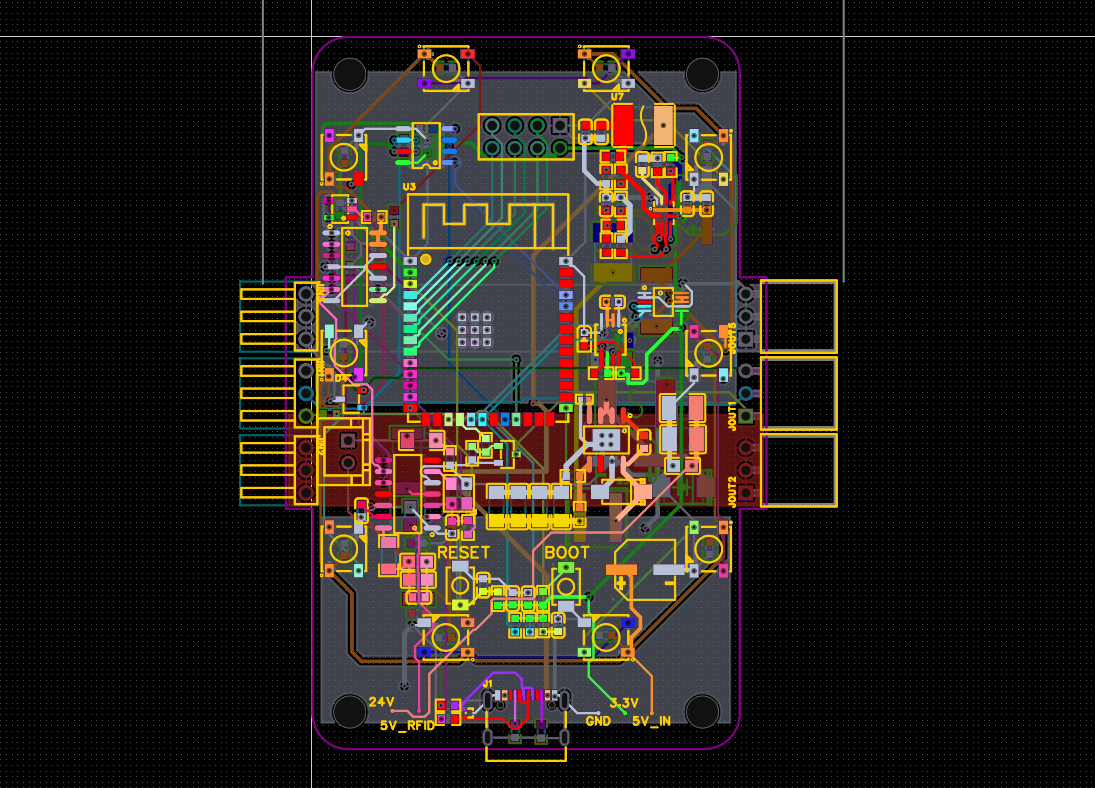This screenshot has width=1095, height=788.
Task: Select the gray minus pad of the polarized capacitor
Action: pyautogui.click(x=668, y=570)
